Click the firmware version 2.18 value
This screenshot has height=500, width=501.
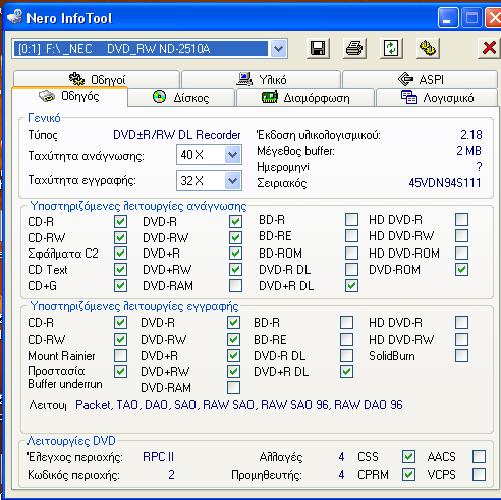coord(471,135)
